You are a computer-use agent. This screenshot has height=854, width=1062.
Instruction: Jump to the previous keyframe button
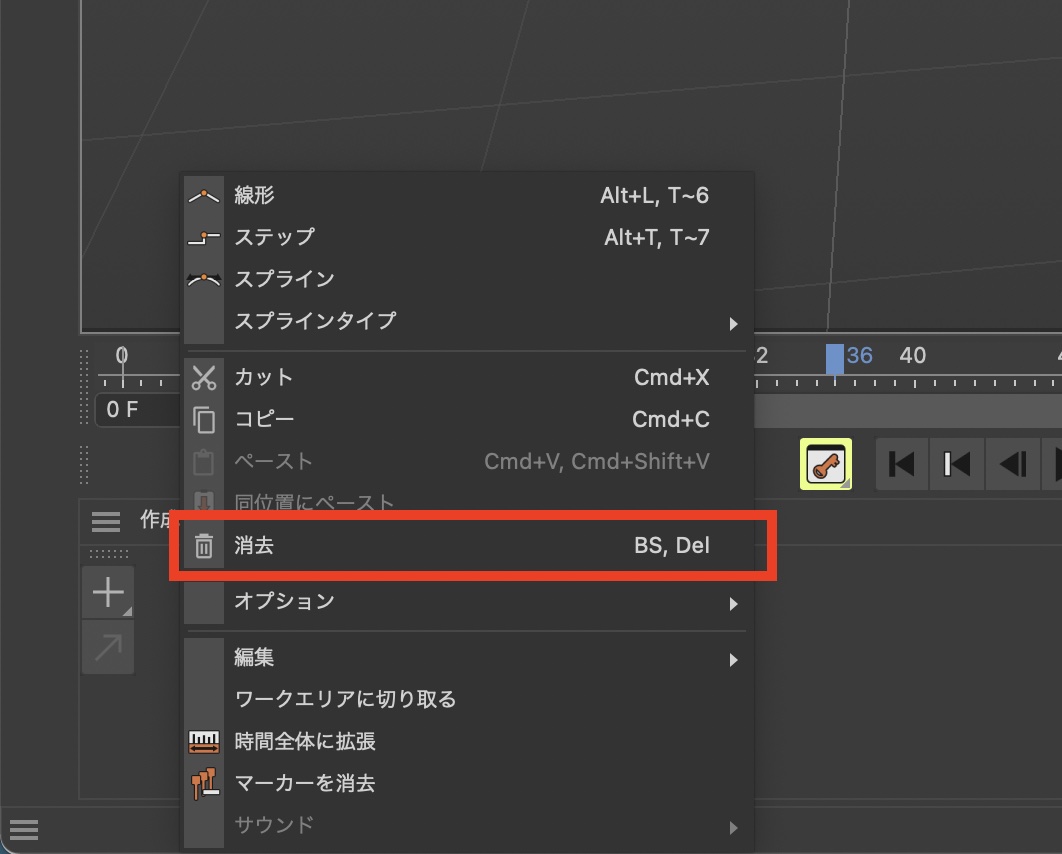pyautogui.click(x=957, y=464)
